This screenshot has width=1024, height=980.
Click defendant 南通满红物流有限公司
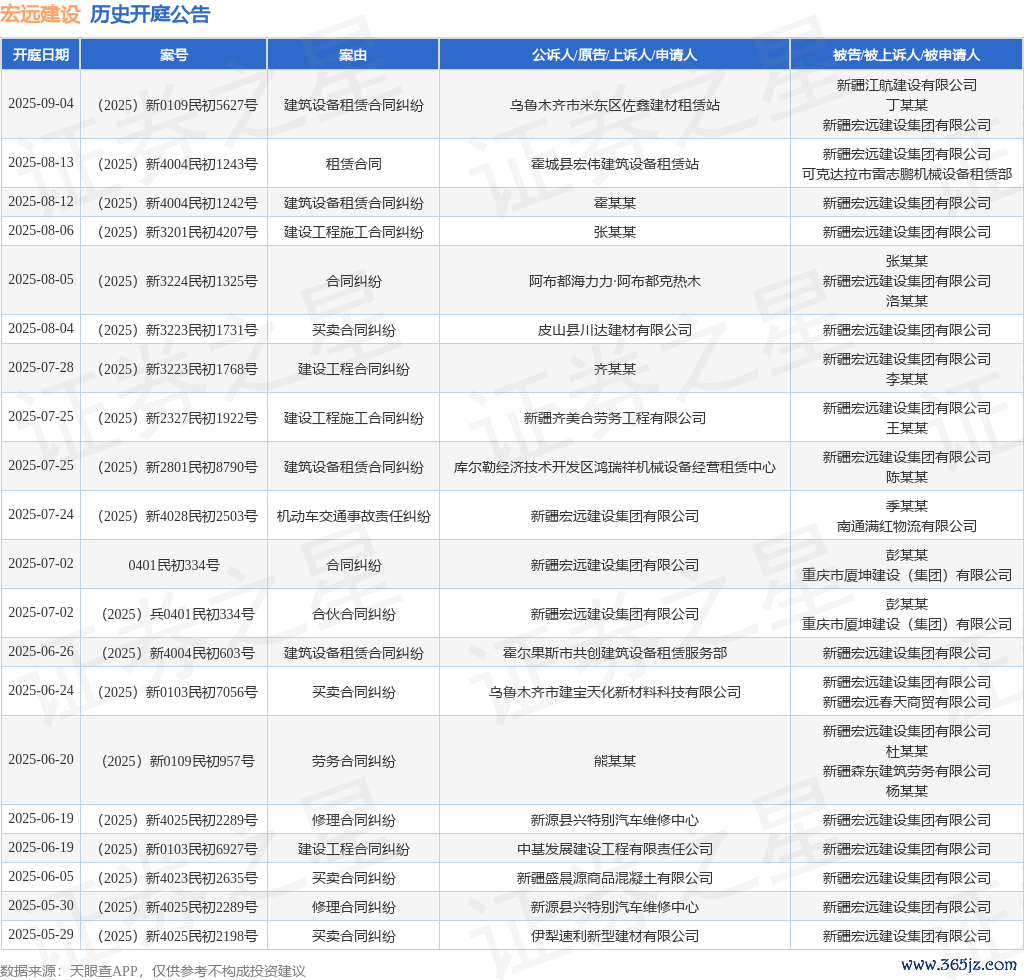click(906, 526)
